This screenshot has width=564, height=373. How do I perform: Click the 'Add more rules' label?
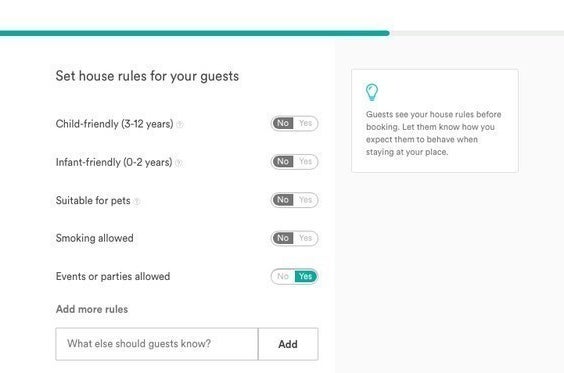tap(92, 309)
